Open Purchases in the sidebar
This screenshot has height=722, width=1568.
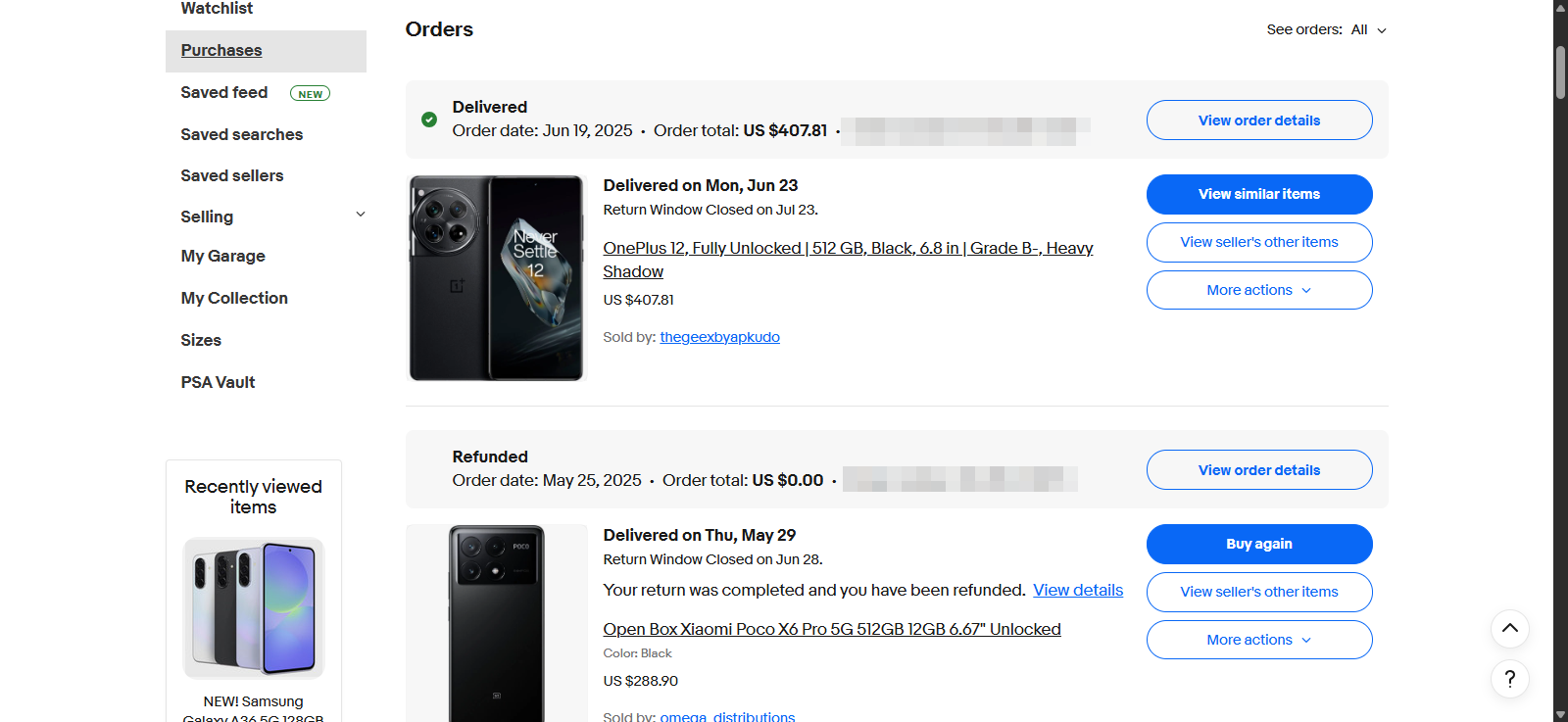221,51
